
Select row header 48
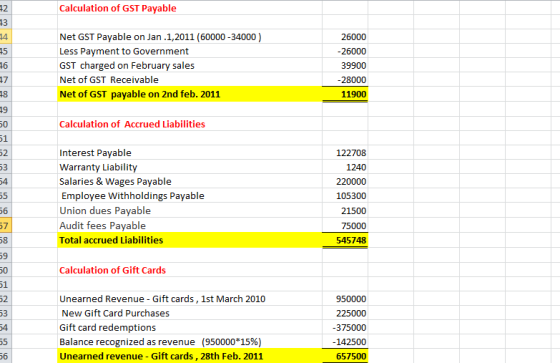[5, 94]
